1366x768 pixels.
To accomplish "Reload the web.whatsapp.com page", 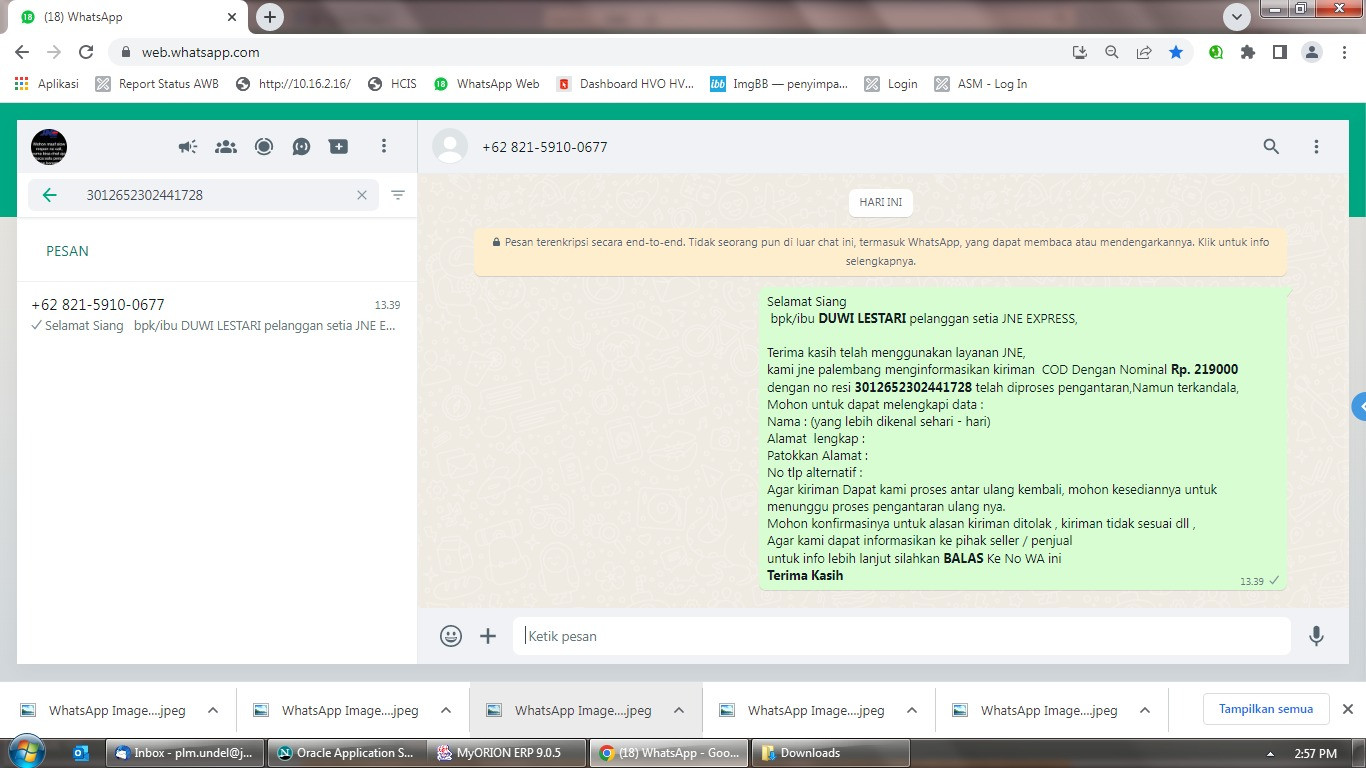I will pyautogui.click(x=86, y=52).
